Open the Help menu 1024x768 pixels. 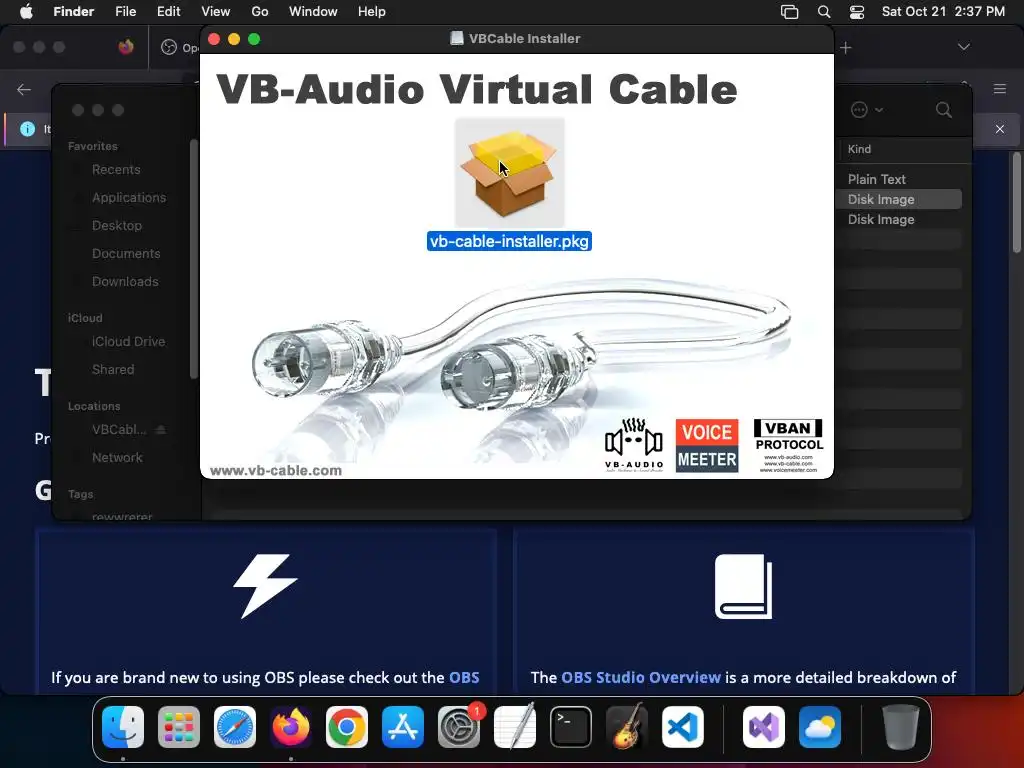tap(372, 11)
